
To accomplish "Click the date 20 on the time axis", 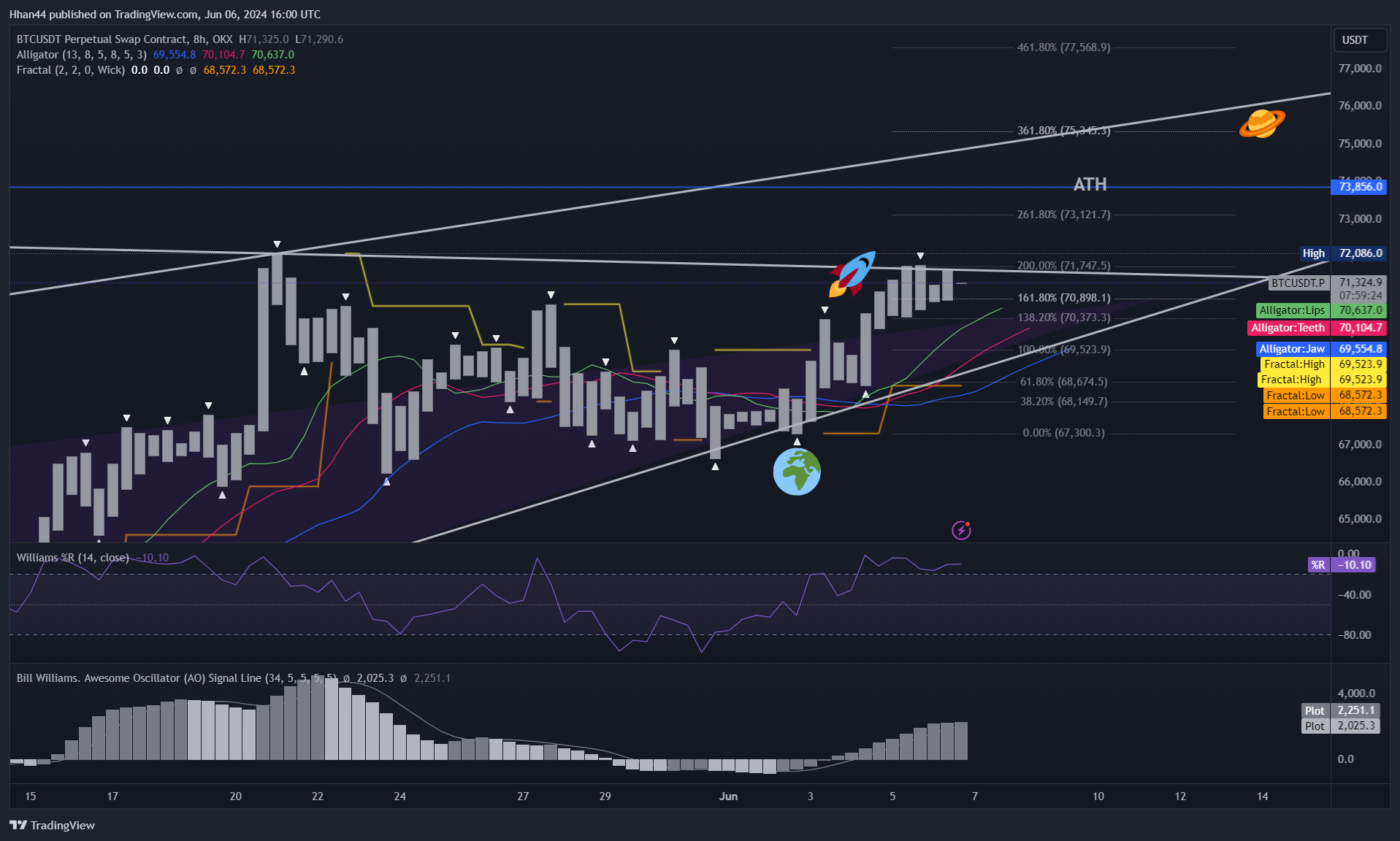I will pos(235,796).
